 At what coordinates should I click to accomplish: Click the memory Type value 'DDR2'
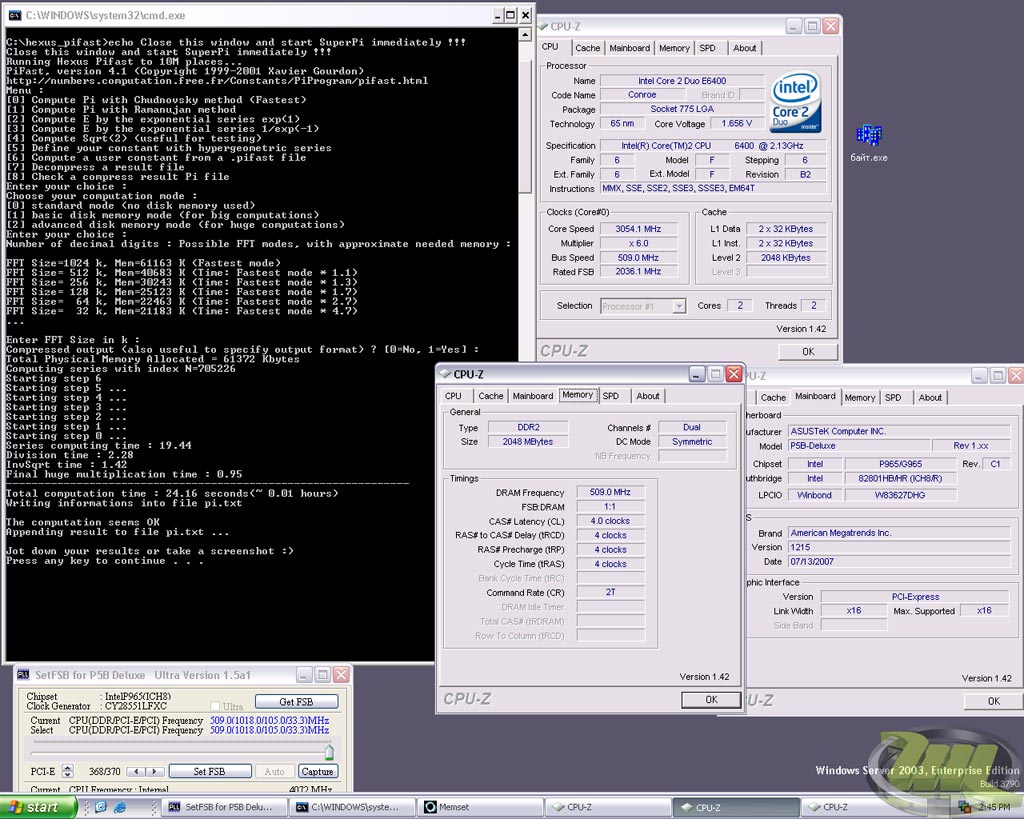[528, 427]
